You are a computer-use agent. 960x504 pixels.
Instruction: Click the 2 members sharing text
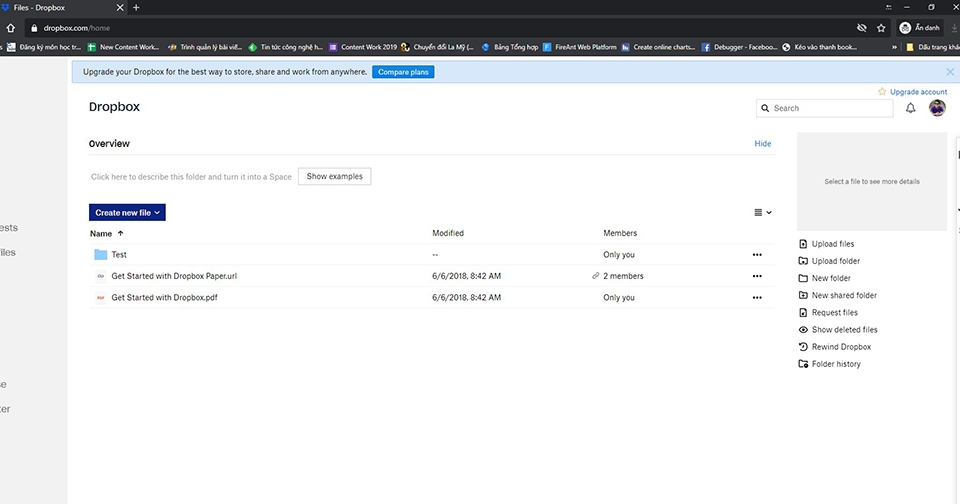click(623, 276)
